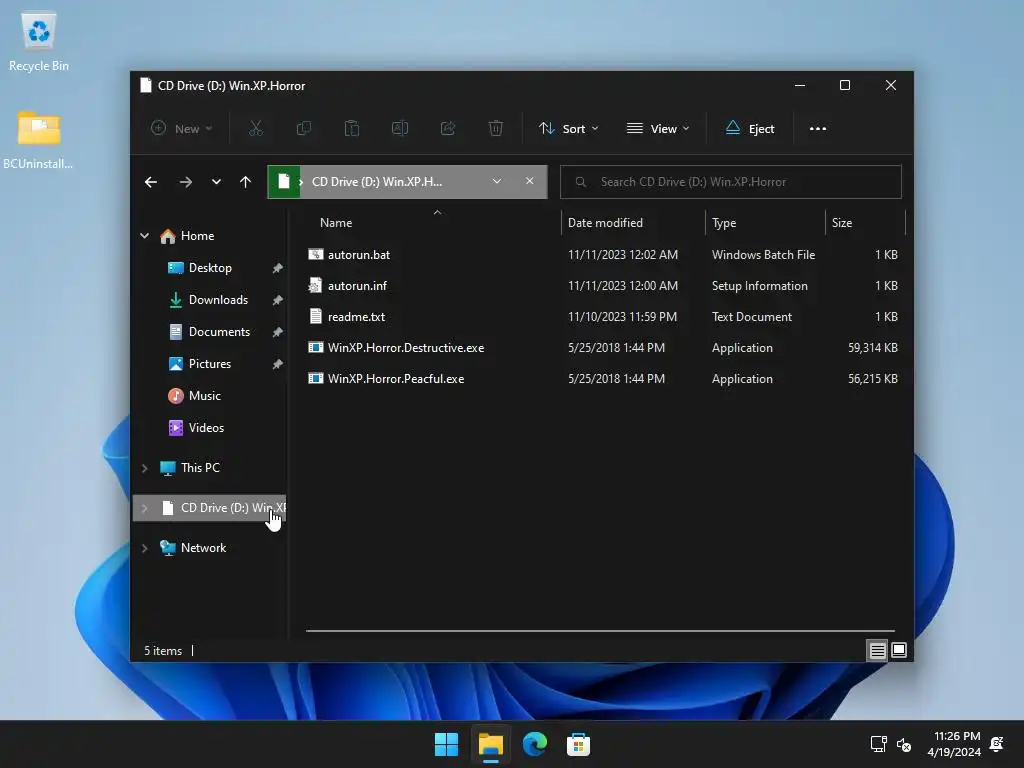Click the Share icon in toolbar

pos(448,129)
